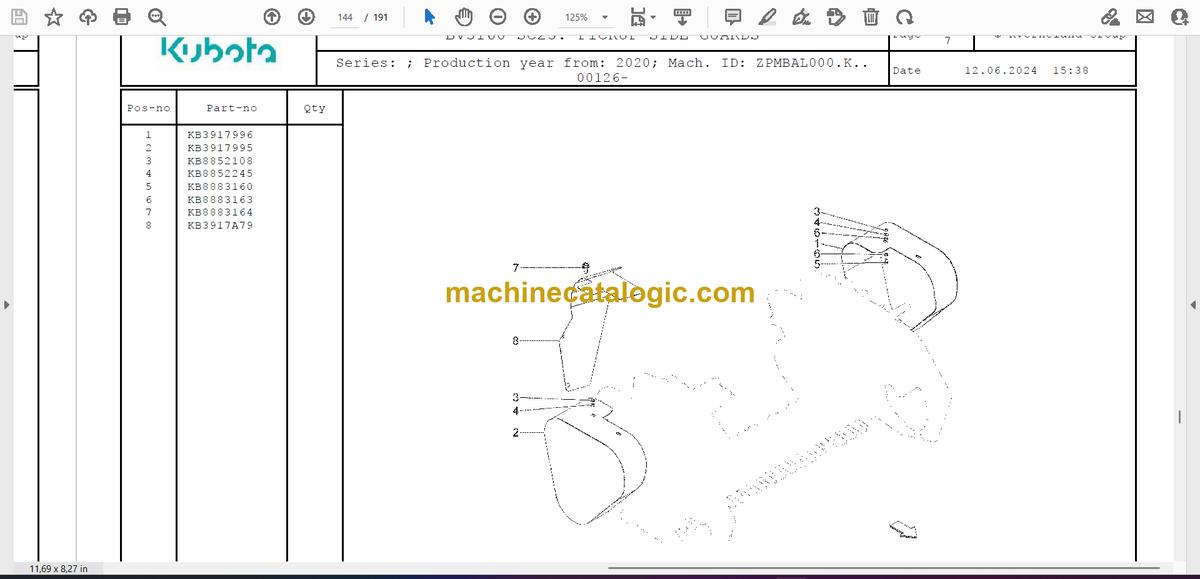Delete with the trash can icon
The image size is (1200, 579).
[x=871, y=17]
